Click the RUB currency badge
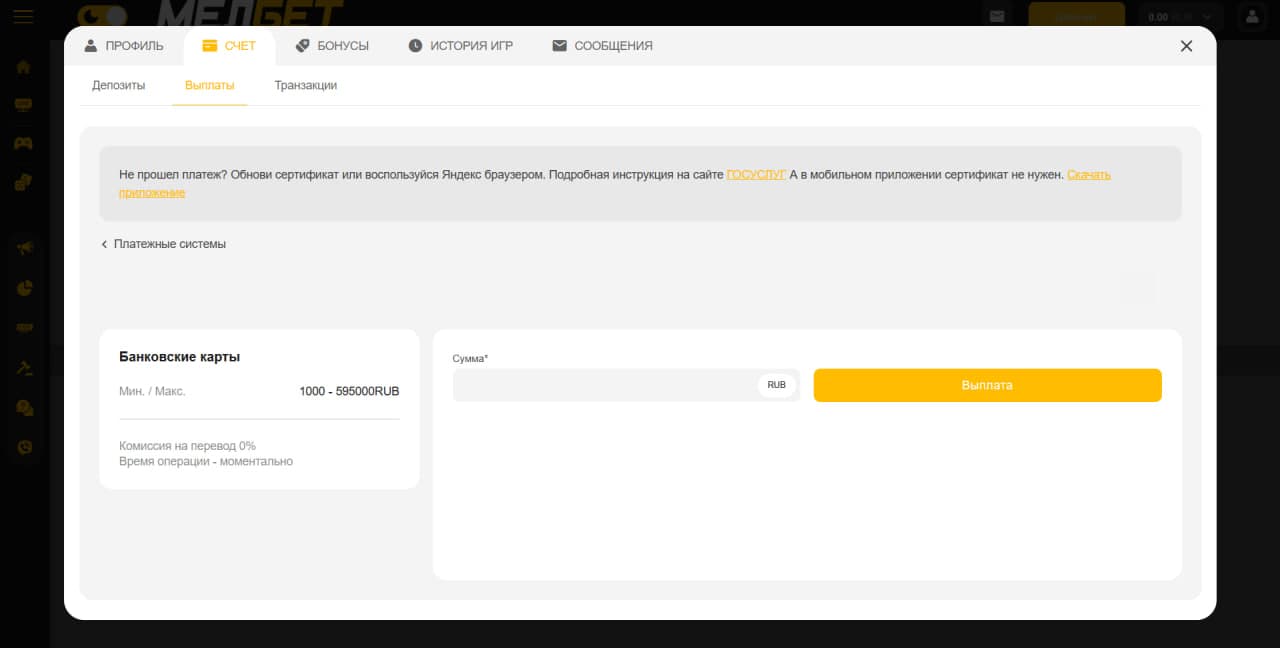Viewport: 1280px width, 648px height. [x=777, y=385]
